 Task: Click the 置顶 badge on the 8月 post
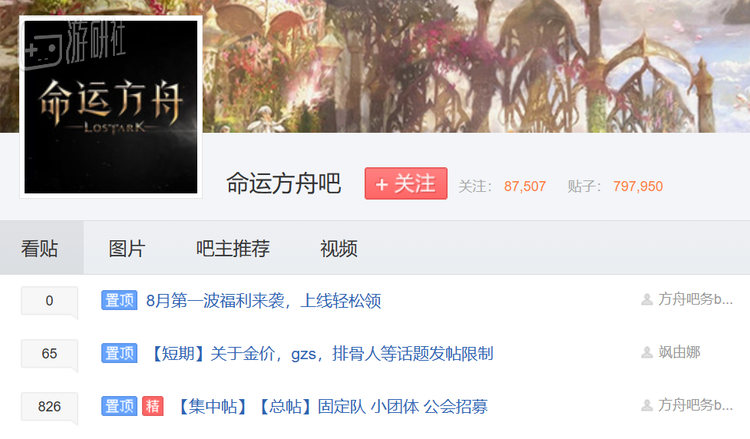pyautogui.click(x=119, y=300)
